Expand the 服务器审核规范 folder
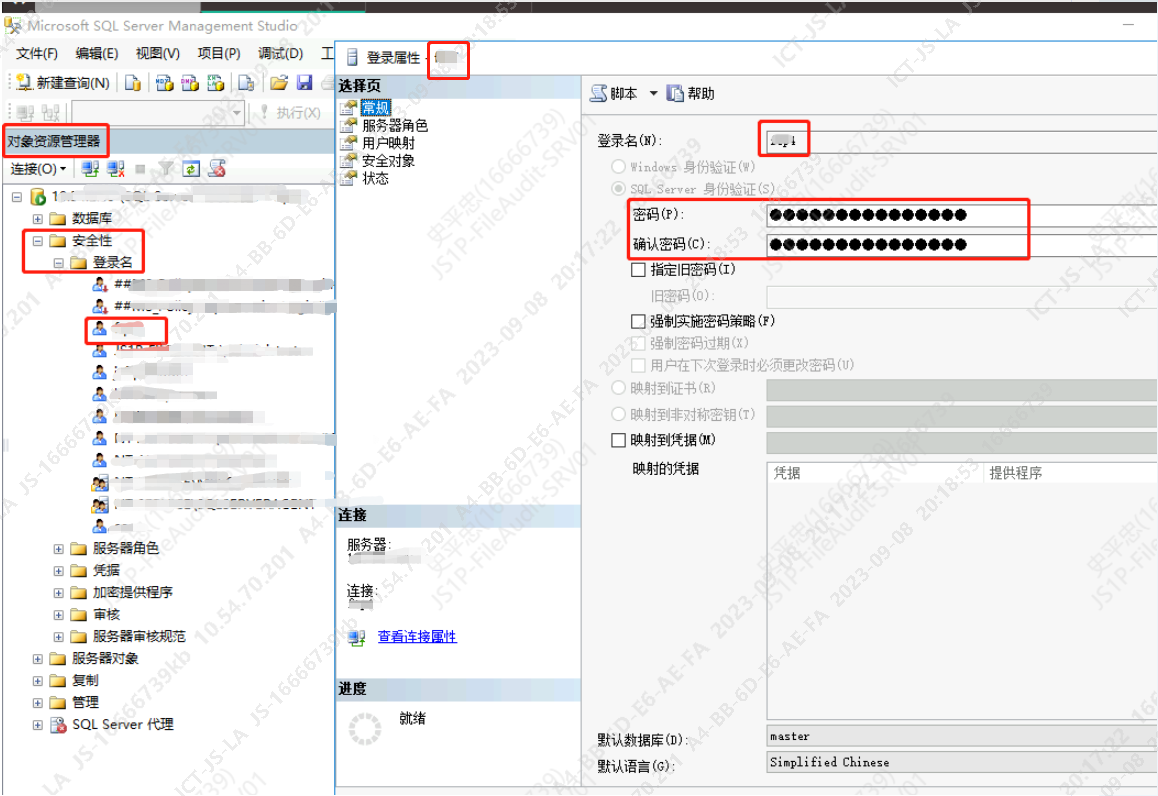 (x=58, y=637)
